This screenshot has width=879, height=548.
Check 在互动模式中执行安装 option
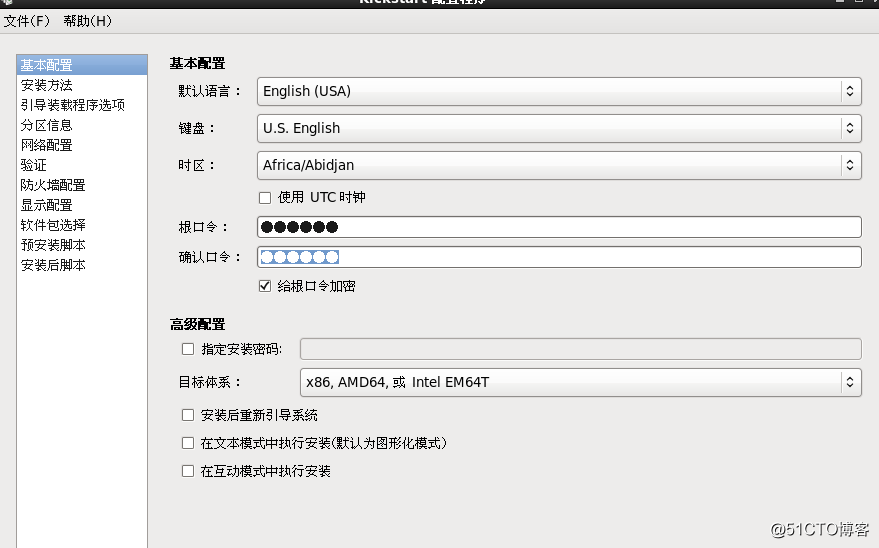point(188,471)
